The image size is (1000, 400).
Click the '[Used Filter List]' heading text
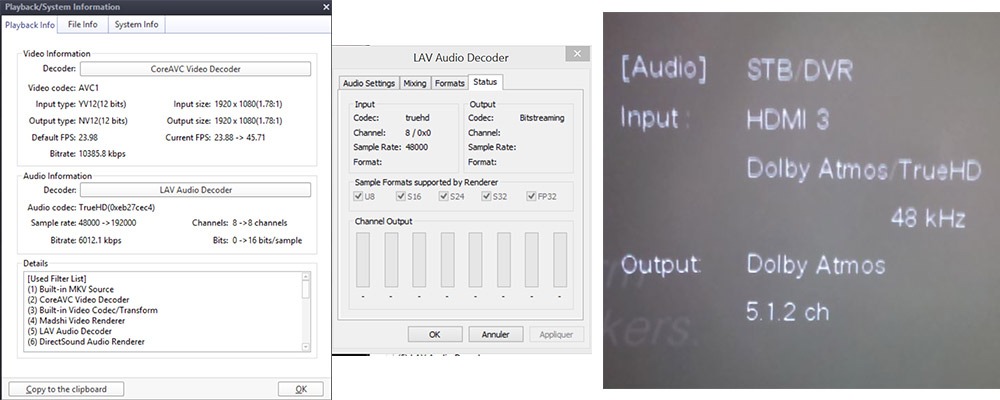coord(57,279)
